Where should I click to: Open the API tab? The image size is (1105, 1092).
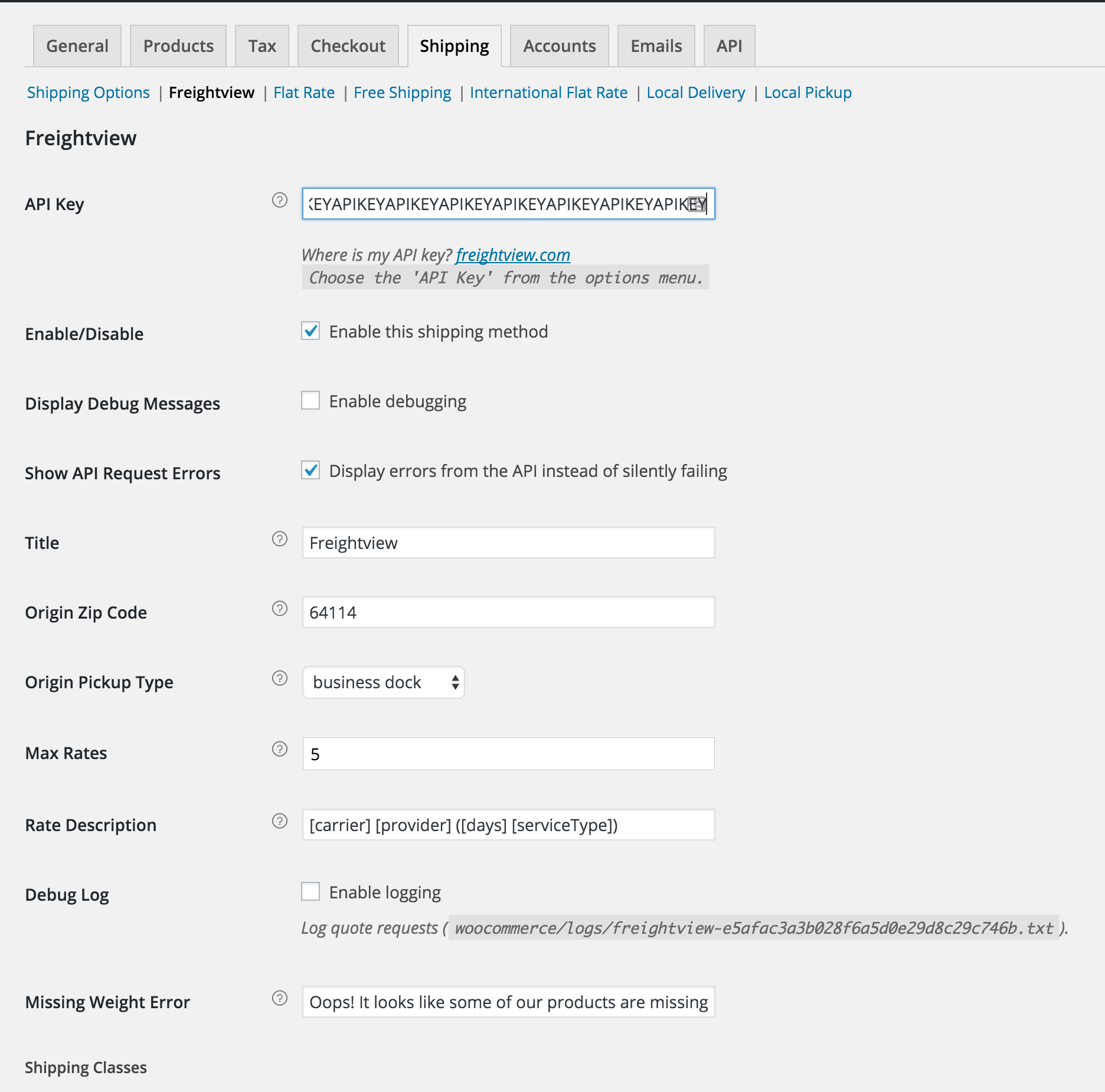point(730,46)
